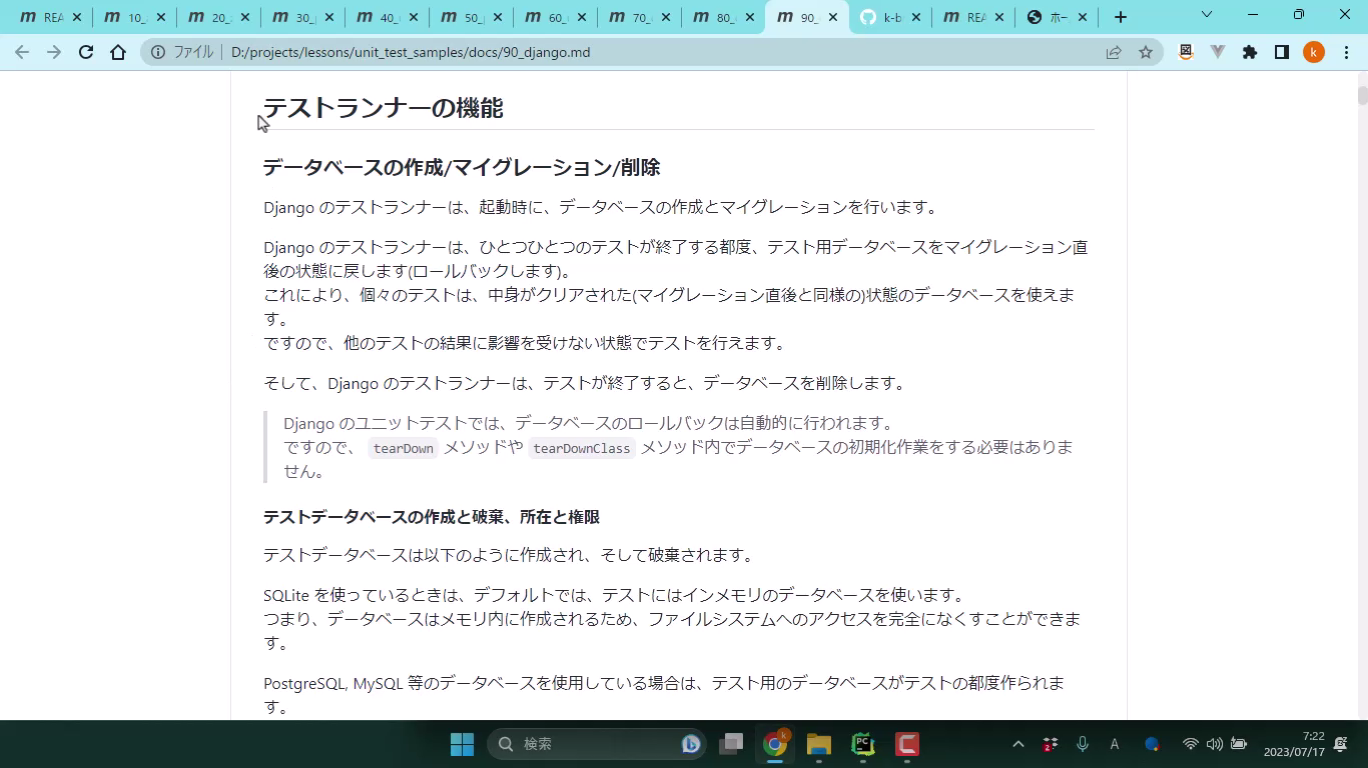Screen dimensions: 1368x768
Task: Go back to the previous page
Action: coord(22,52)
